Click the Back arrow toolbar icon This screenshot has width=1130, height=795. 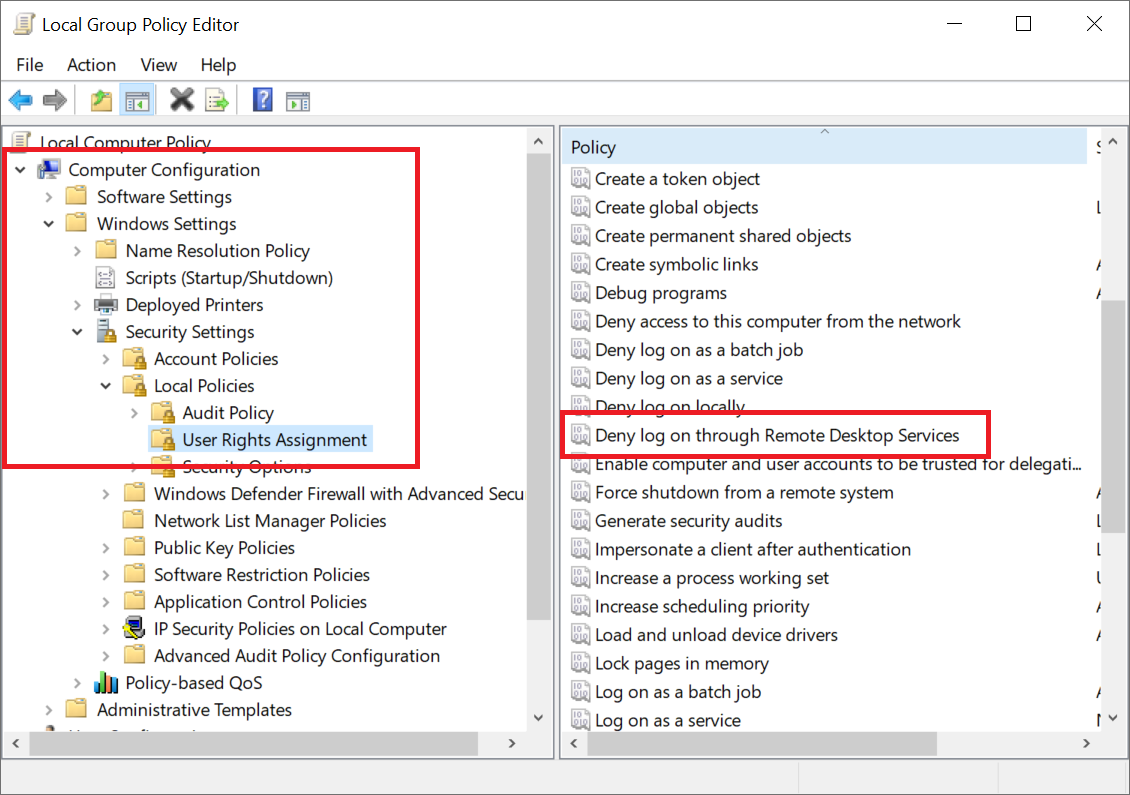(x=21, y=100)
